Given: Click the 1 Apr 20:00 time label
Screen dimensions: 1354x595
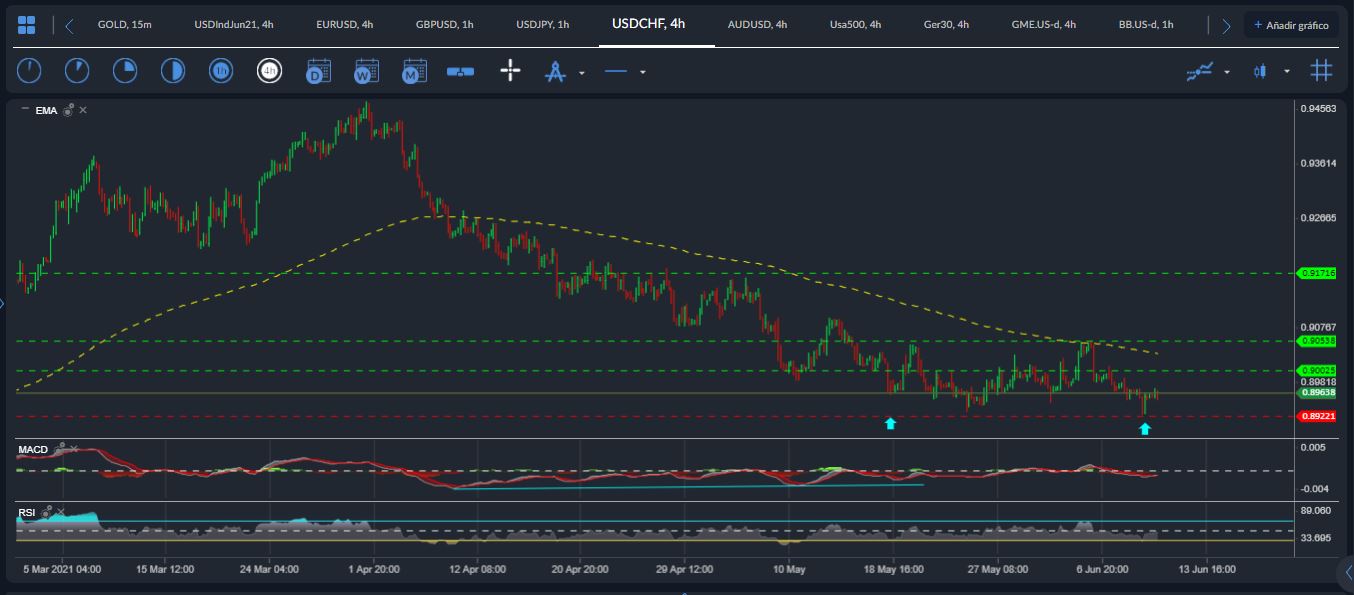Looking at the screenshot, I should [375, 569].
